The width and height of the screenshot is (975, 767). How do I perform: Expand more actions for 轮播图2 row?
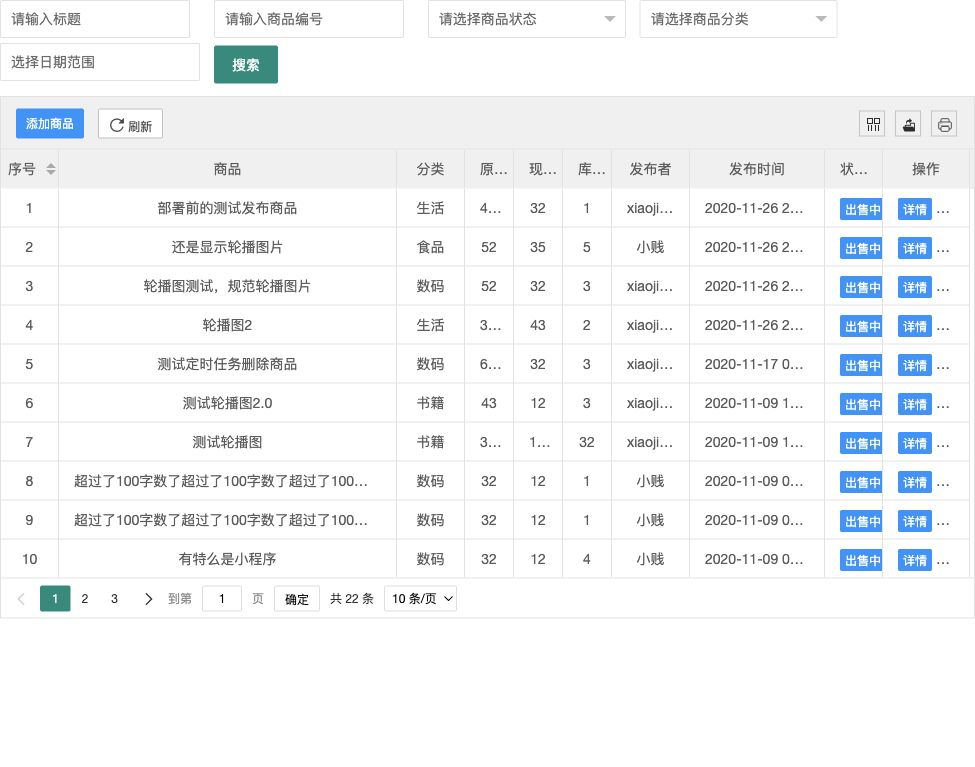click(943, 327)
